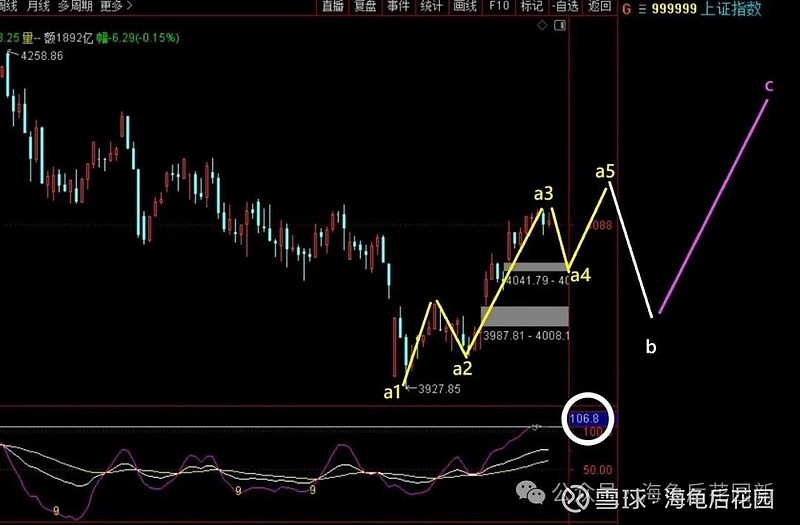Open the 事件 events menu
This screenshot has width=800, height=525.
tap(398, 6)
